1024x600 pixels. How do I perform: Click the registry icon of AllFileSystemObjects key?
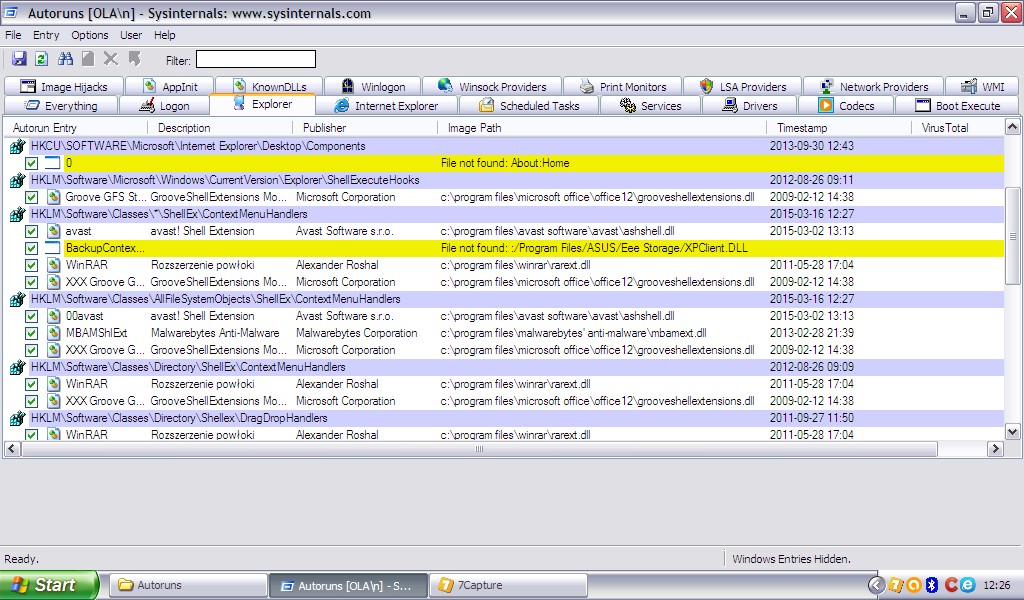click(18, 300)
